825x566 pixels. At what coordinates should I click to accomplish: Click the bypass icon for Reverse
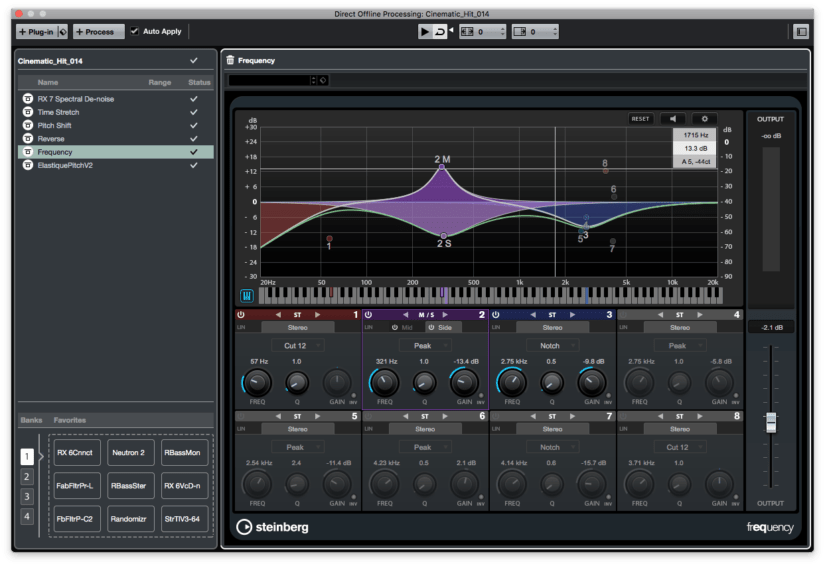pyautogui.click(x=28, y=138)
